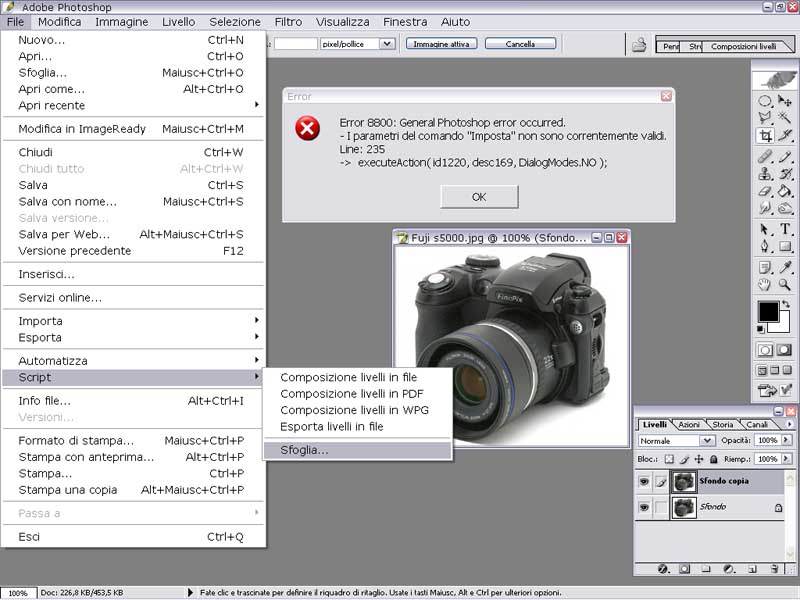Select the Rectangle shape tool

[785, 247]
